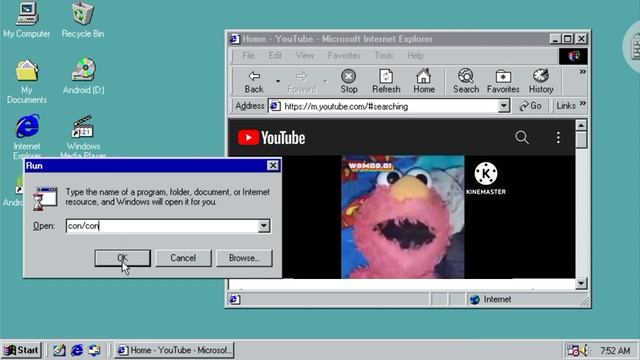
Task: Open the Favorites menu
Action: point(344,55)
